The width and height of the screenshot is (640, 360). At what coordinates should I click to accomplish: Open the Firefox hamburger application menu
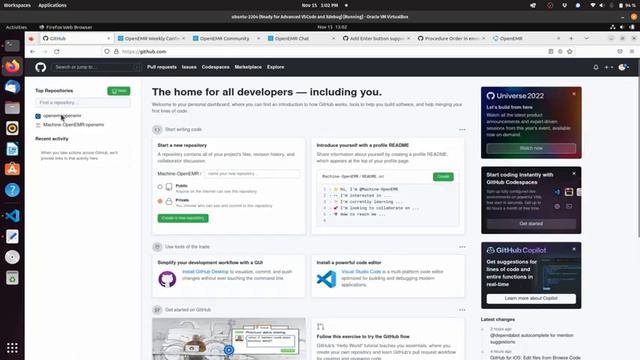[631, 52]
